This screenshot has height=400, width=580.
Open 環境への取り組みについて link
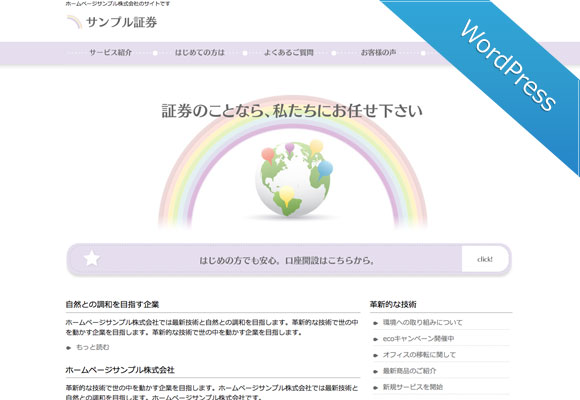pos(422,323)
